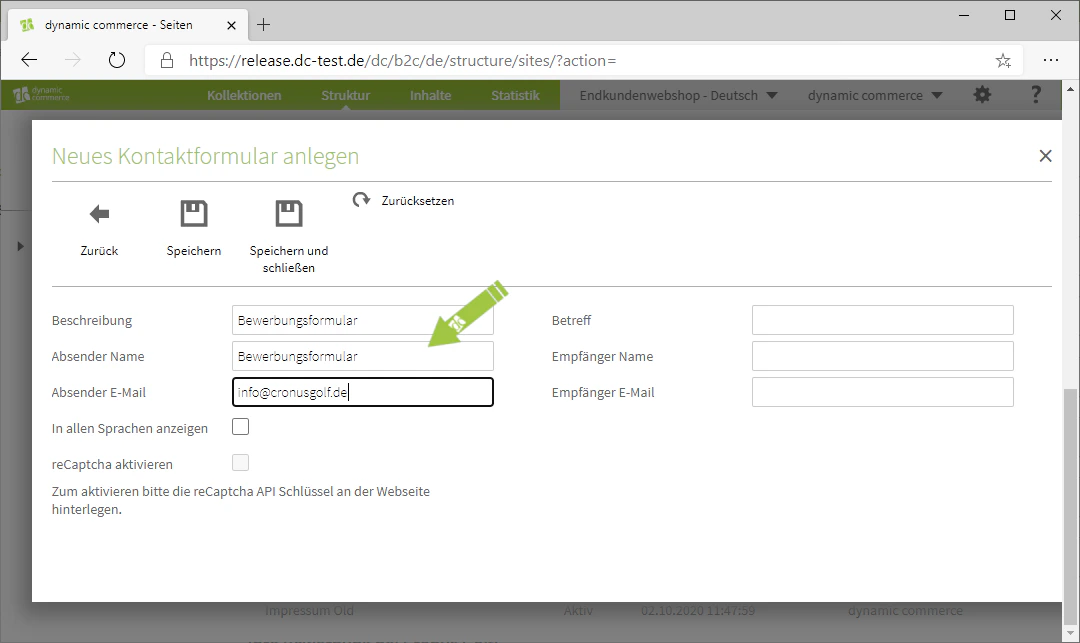The width and height of the screenshot is (1080, 643).
Task: Click the Speichern label
Action: point(194,251)
